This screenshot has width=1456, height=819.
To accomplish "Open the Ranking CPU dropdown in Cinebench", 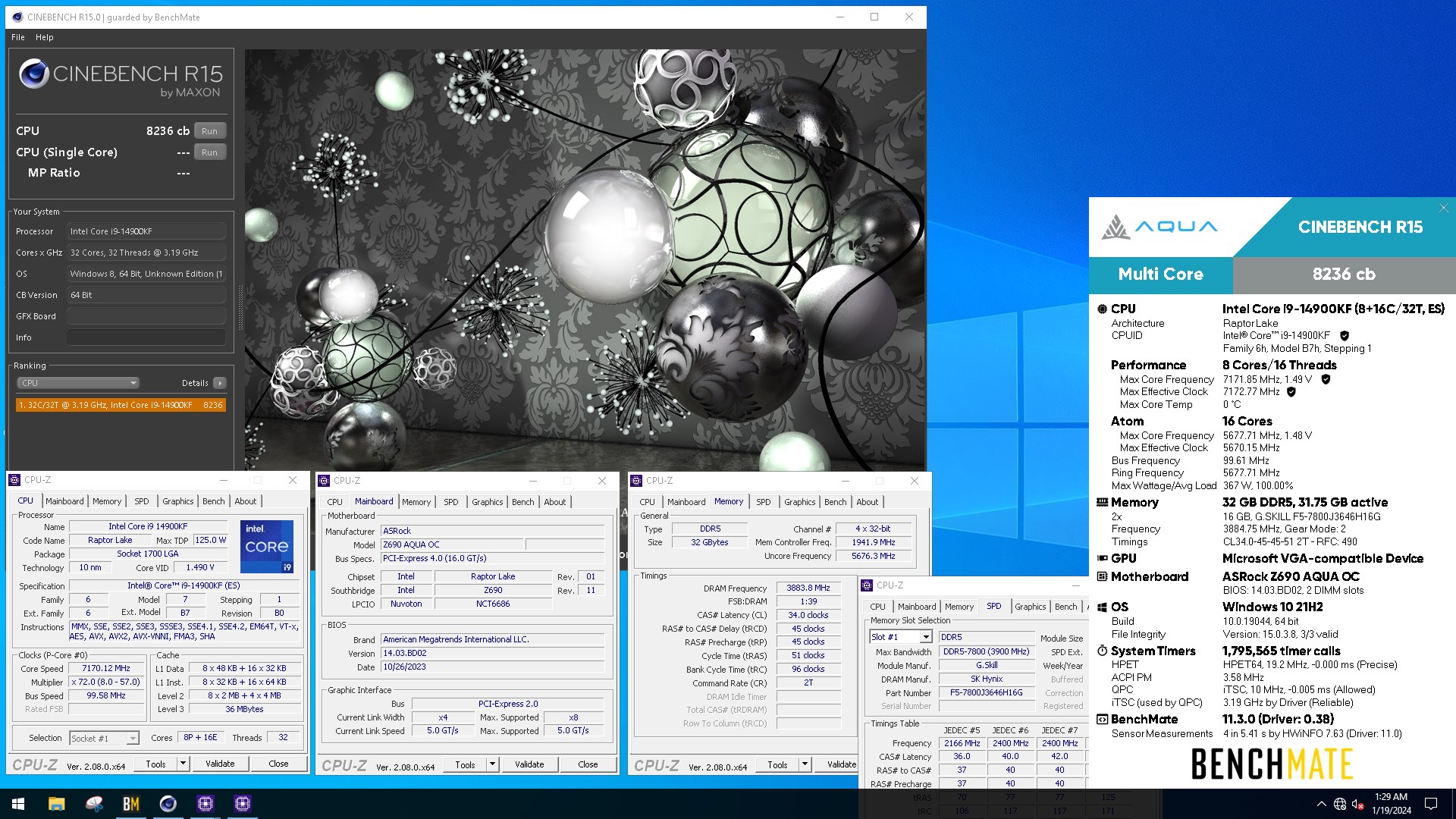I will click(x=79, y=383).
